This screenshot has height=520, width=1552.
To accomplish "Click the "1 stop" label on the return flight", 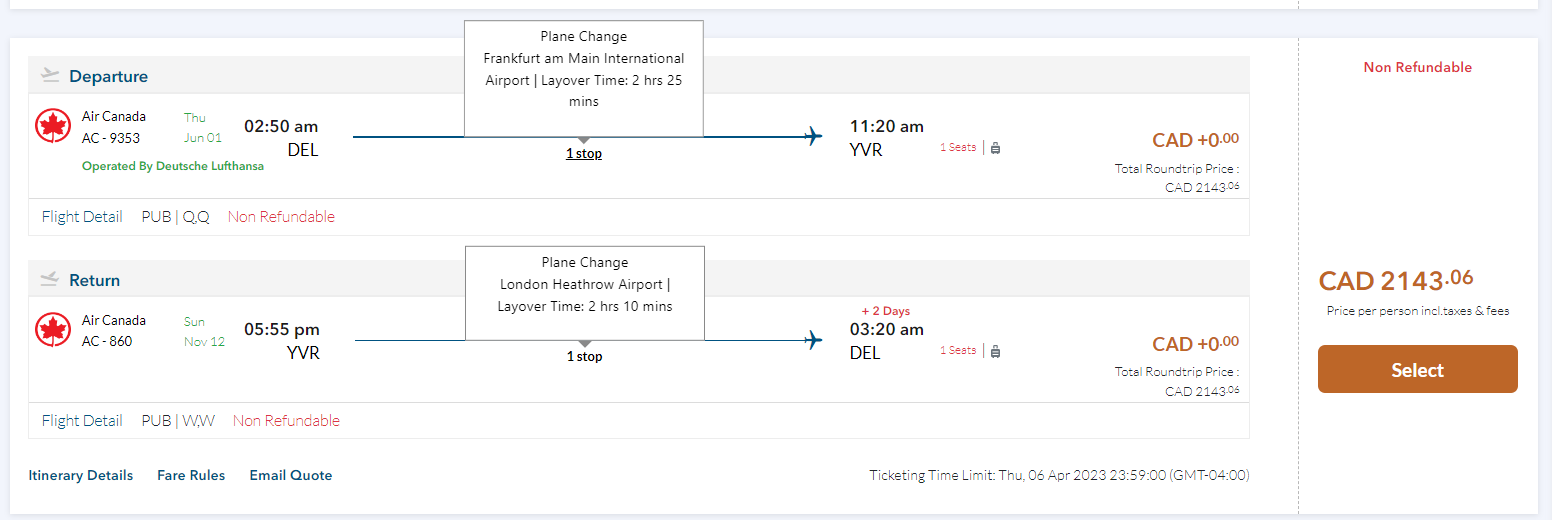I will pos(584,357).
